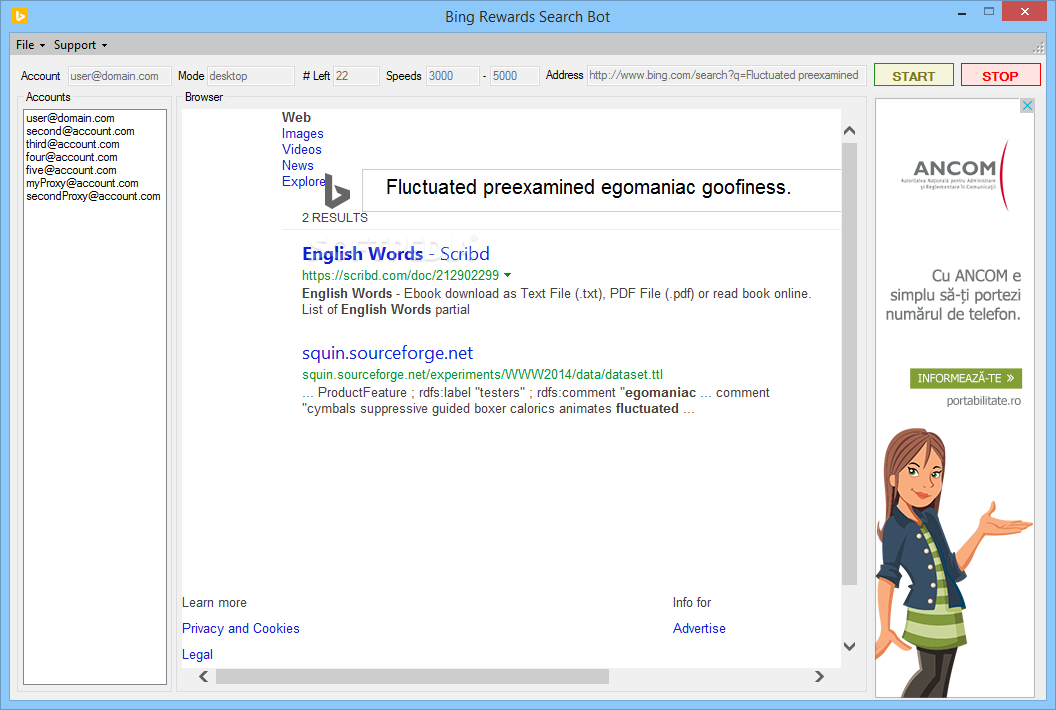
Task: Click the browser vertical scrollbar up arrow
Action: click(x=849, y=131)
